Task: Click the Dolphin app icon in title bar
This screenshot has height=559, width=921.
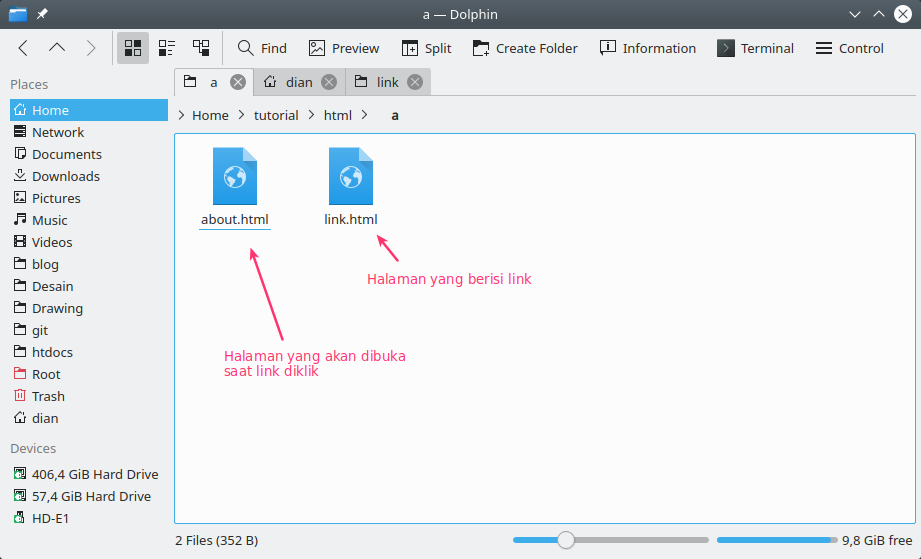Action: pos(18,14)
